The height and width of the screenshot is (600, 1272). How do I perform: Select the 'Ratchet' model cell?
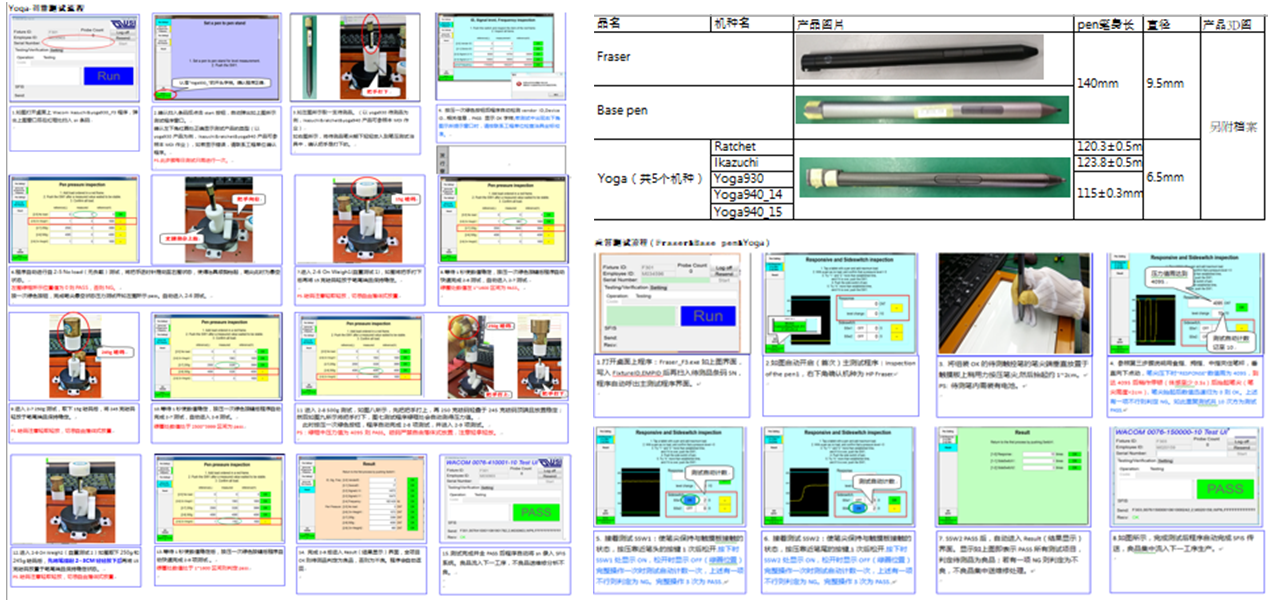[752, 146]
